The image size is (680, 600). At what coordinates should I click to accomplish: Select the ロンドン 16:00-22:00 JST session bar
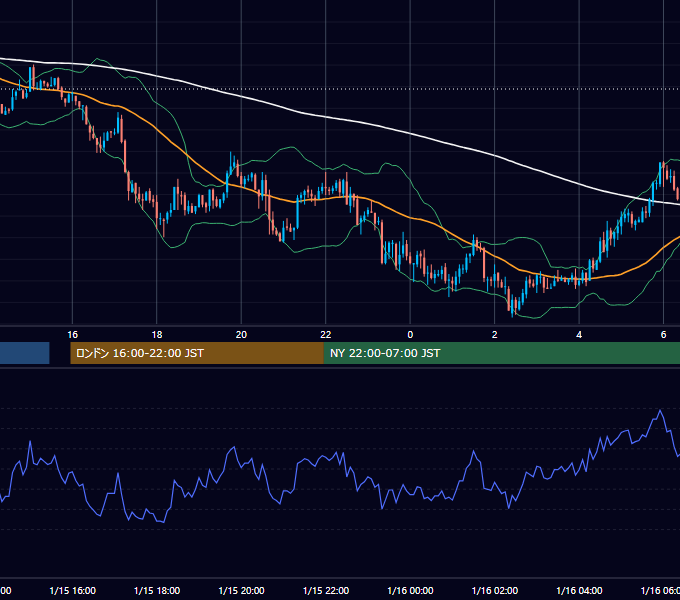tap(197, 353)
